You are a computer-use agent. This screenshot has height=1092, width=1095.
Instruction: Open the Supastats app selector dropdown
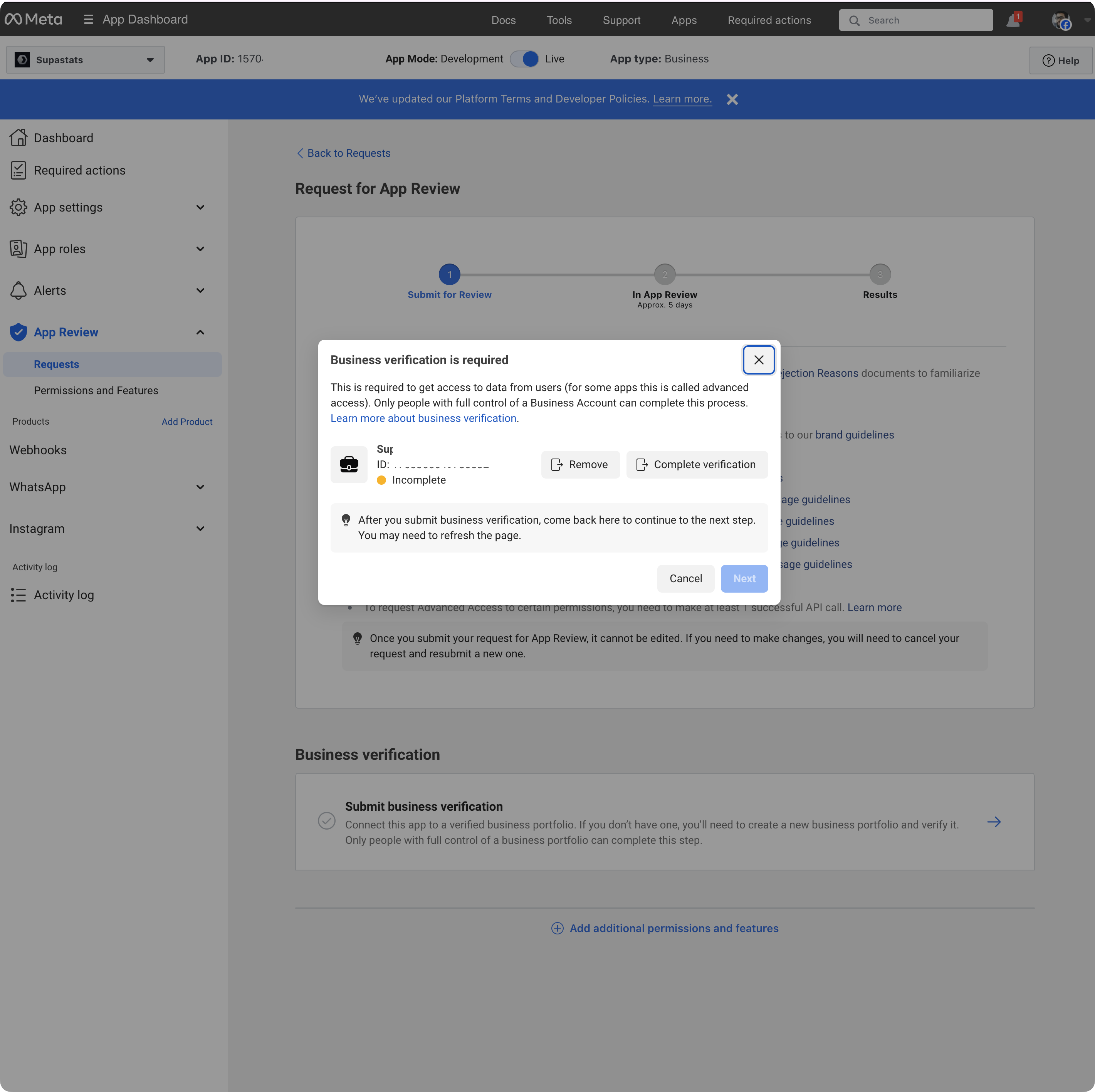tap(85, 59)
